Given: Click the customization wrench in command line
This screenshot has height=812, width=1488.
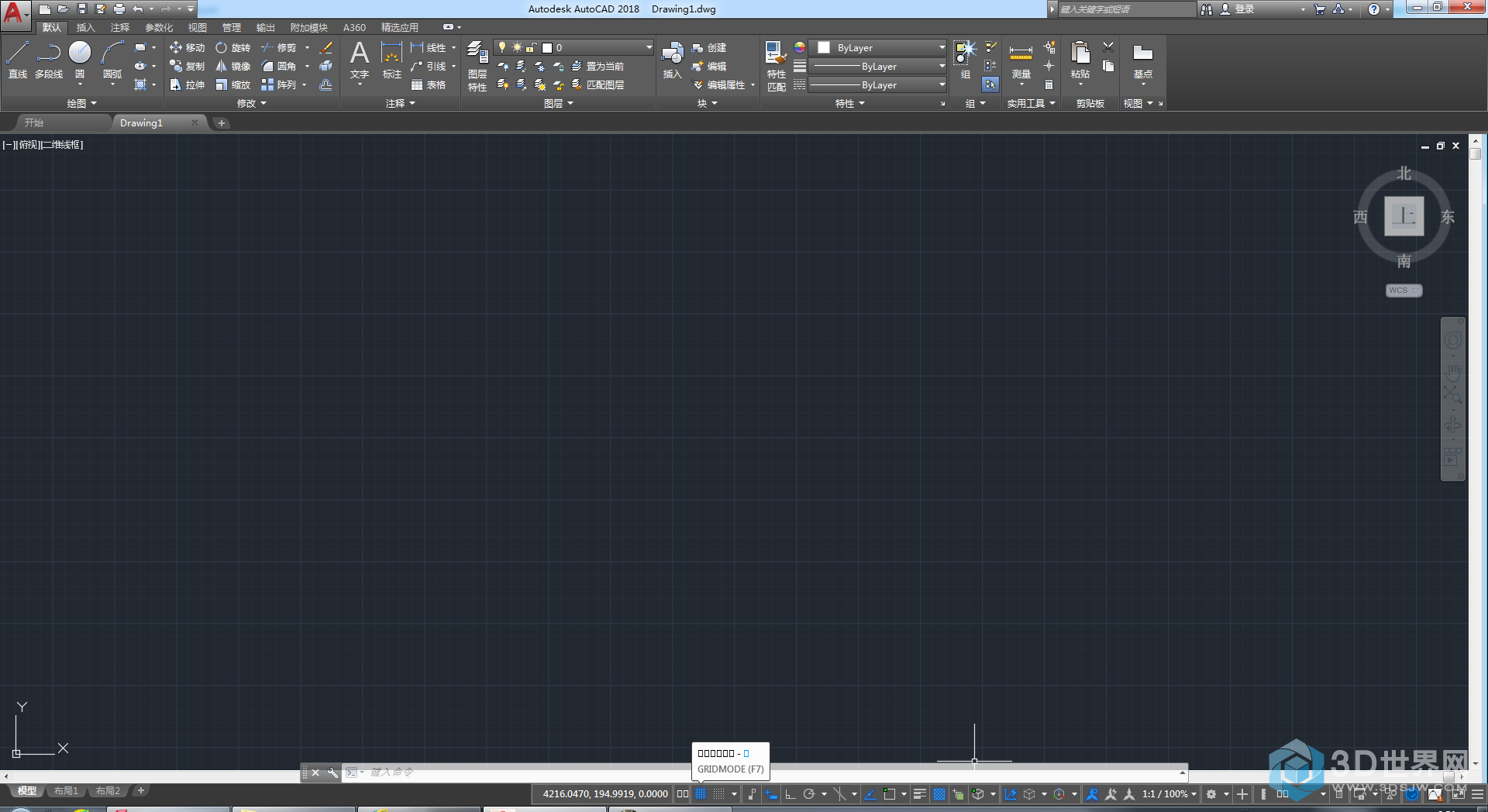Looking at the screenshot, I should pos(332,772).
